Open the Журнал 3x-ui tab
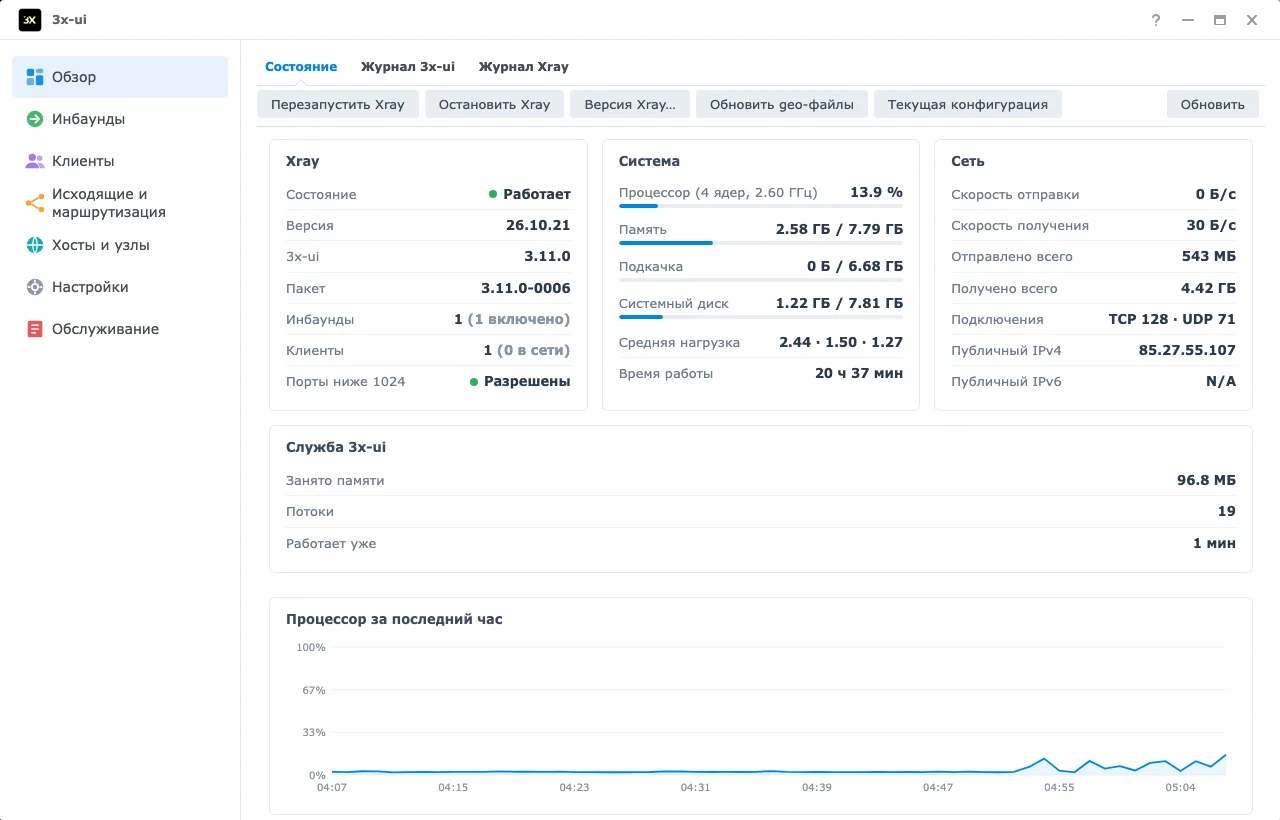 tap(408, 67)
